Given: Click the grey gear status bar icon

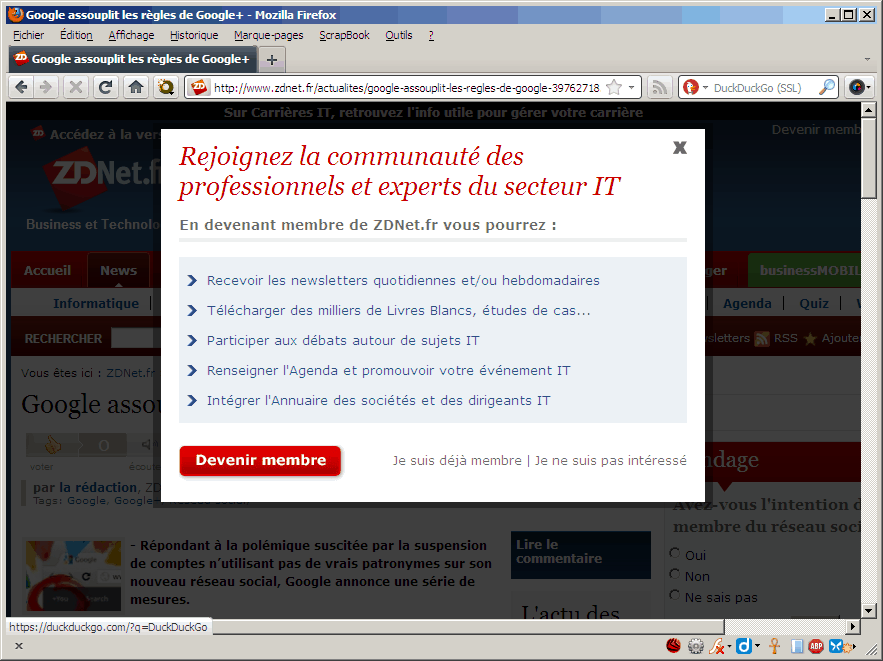Looking at the screenshot, I should (696, 646).
